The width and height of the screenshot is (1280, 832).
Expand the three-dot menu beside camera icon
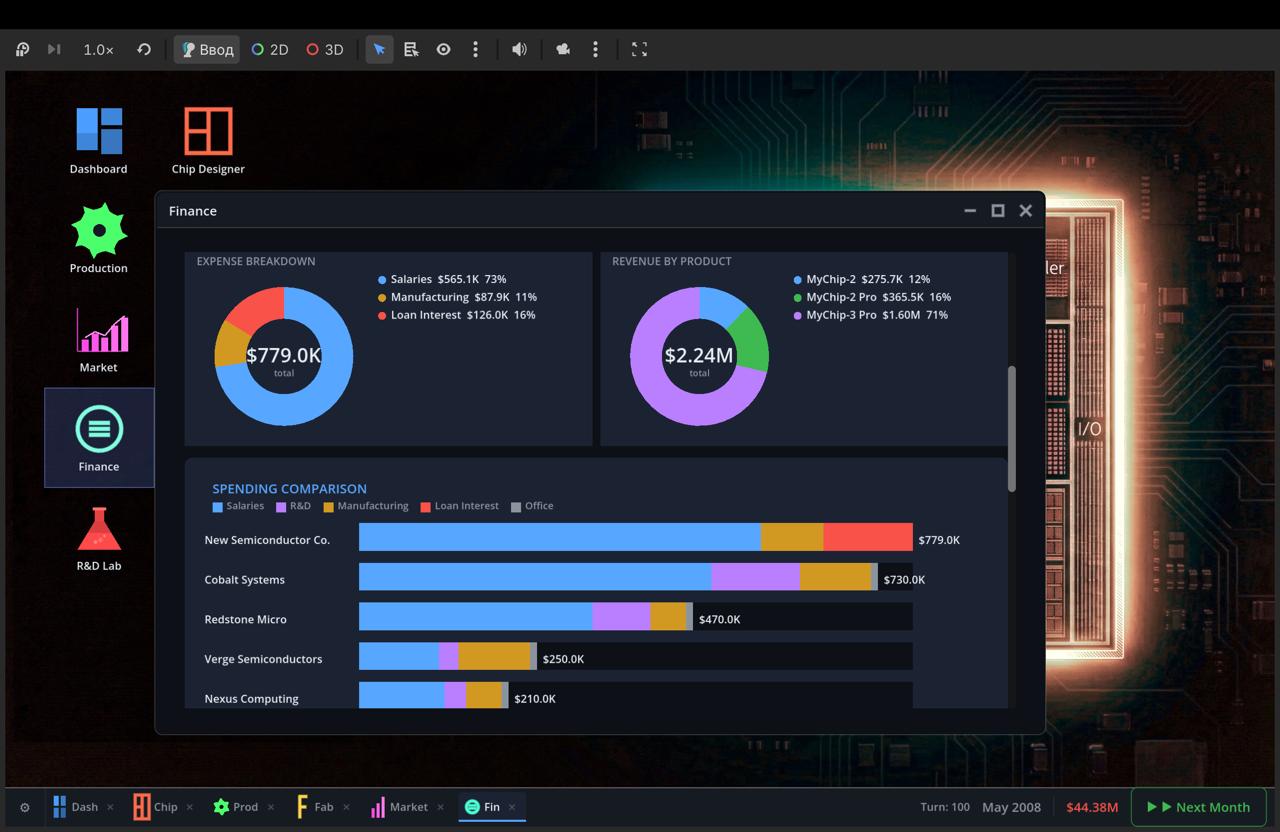595,49
